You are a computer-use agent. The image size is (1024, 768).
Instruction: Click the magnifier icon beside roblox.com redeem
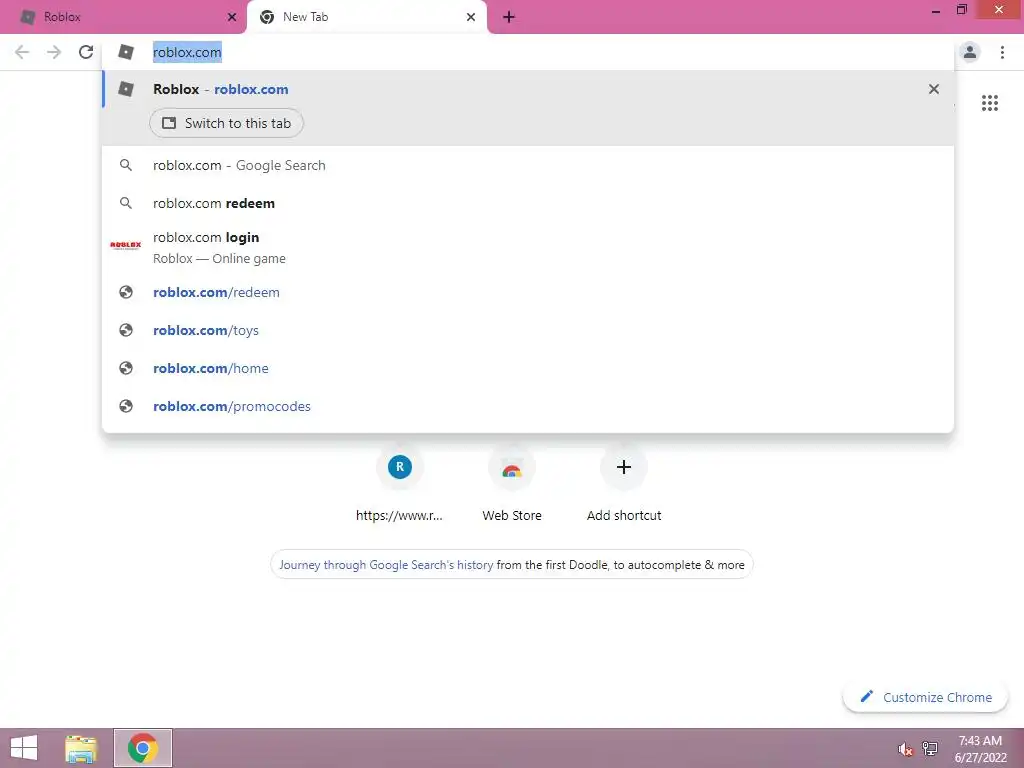[x=126, y=203]
